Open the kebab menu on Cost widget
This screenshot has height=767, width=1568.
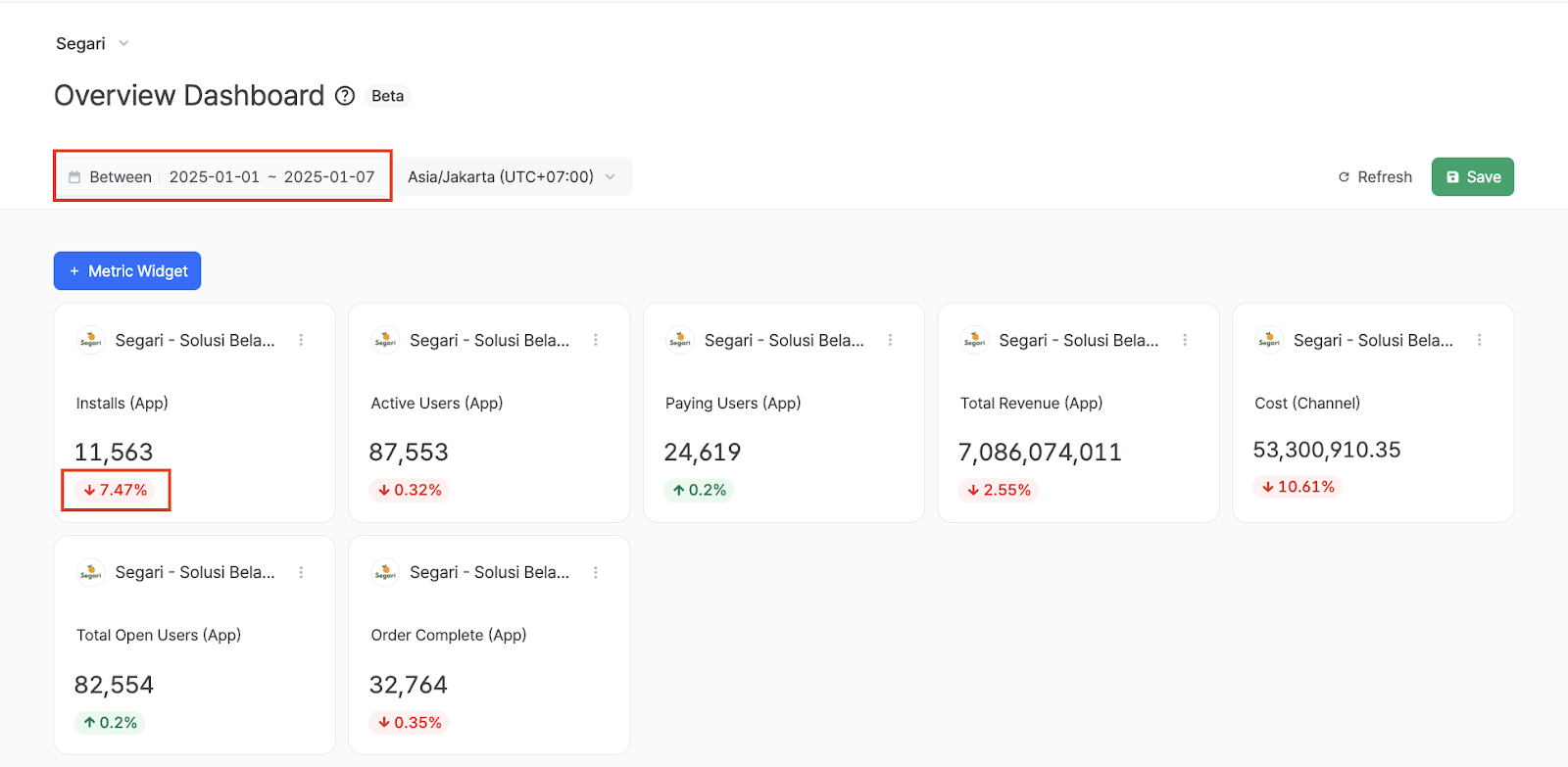[1479, 340]
